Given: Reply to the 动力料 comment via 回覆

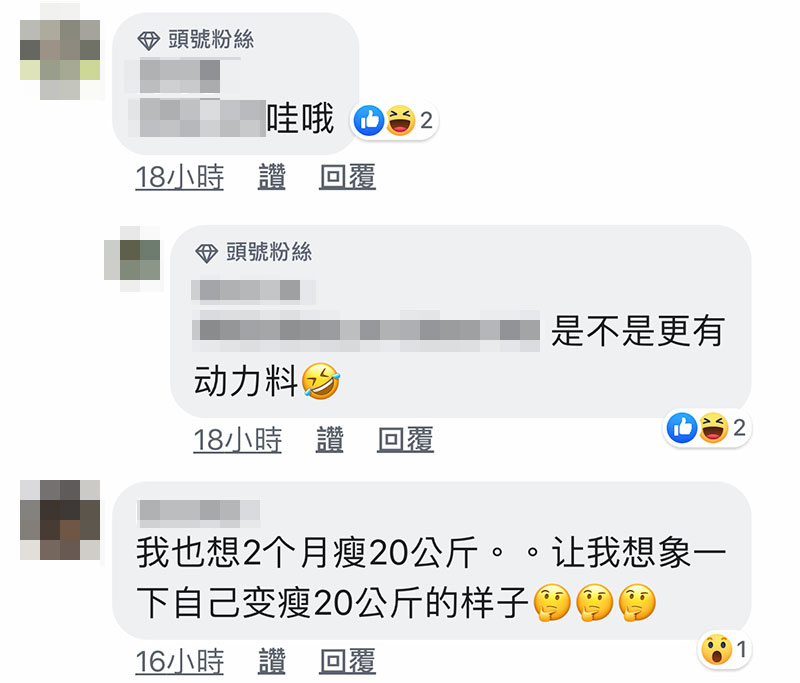Looking at the screenshot, I should click(x=406, y=439).
